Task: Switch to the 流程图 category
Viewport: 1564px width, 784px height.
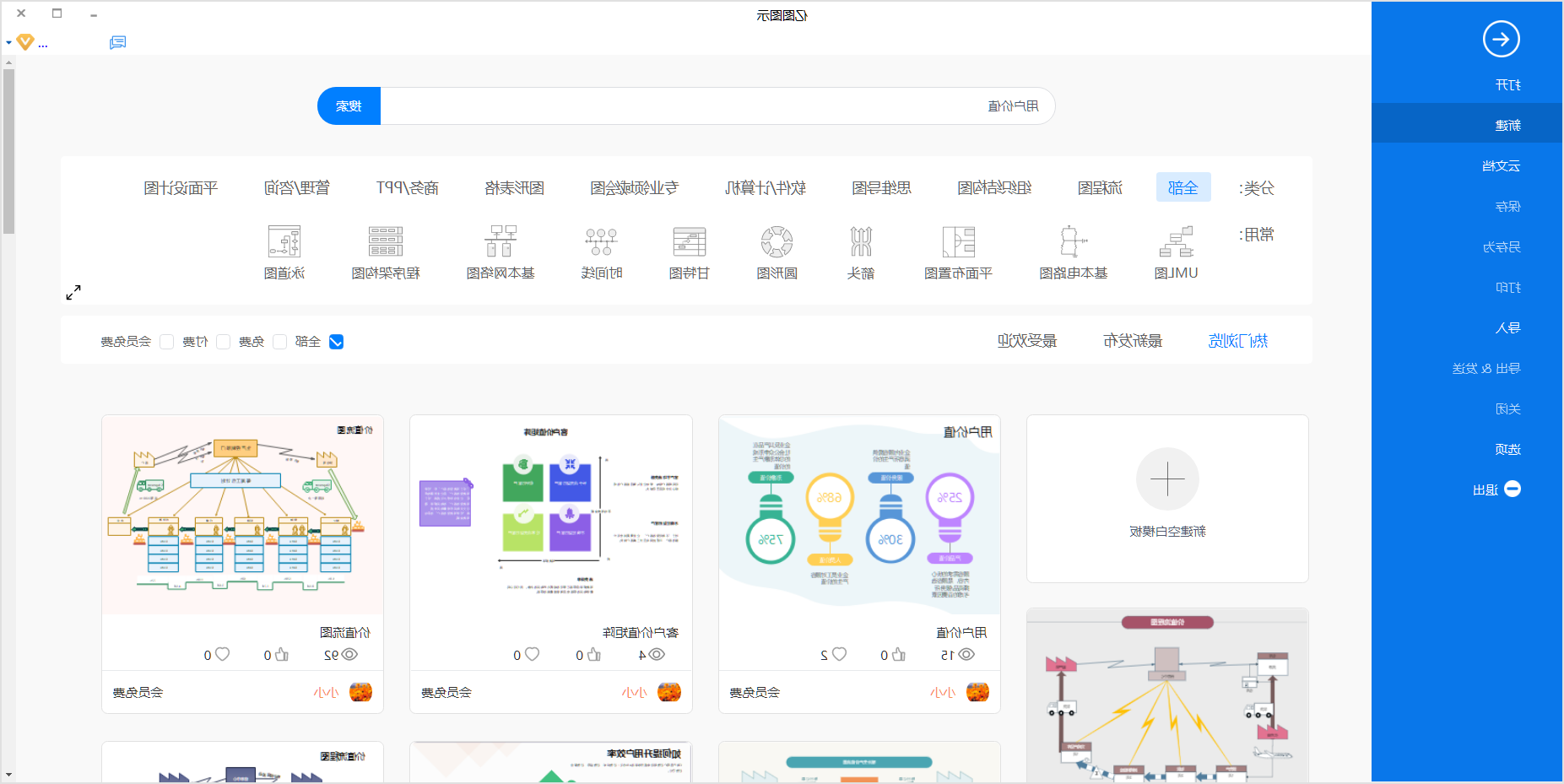Action: pyautogui.click(x=1100, y=187)
